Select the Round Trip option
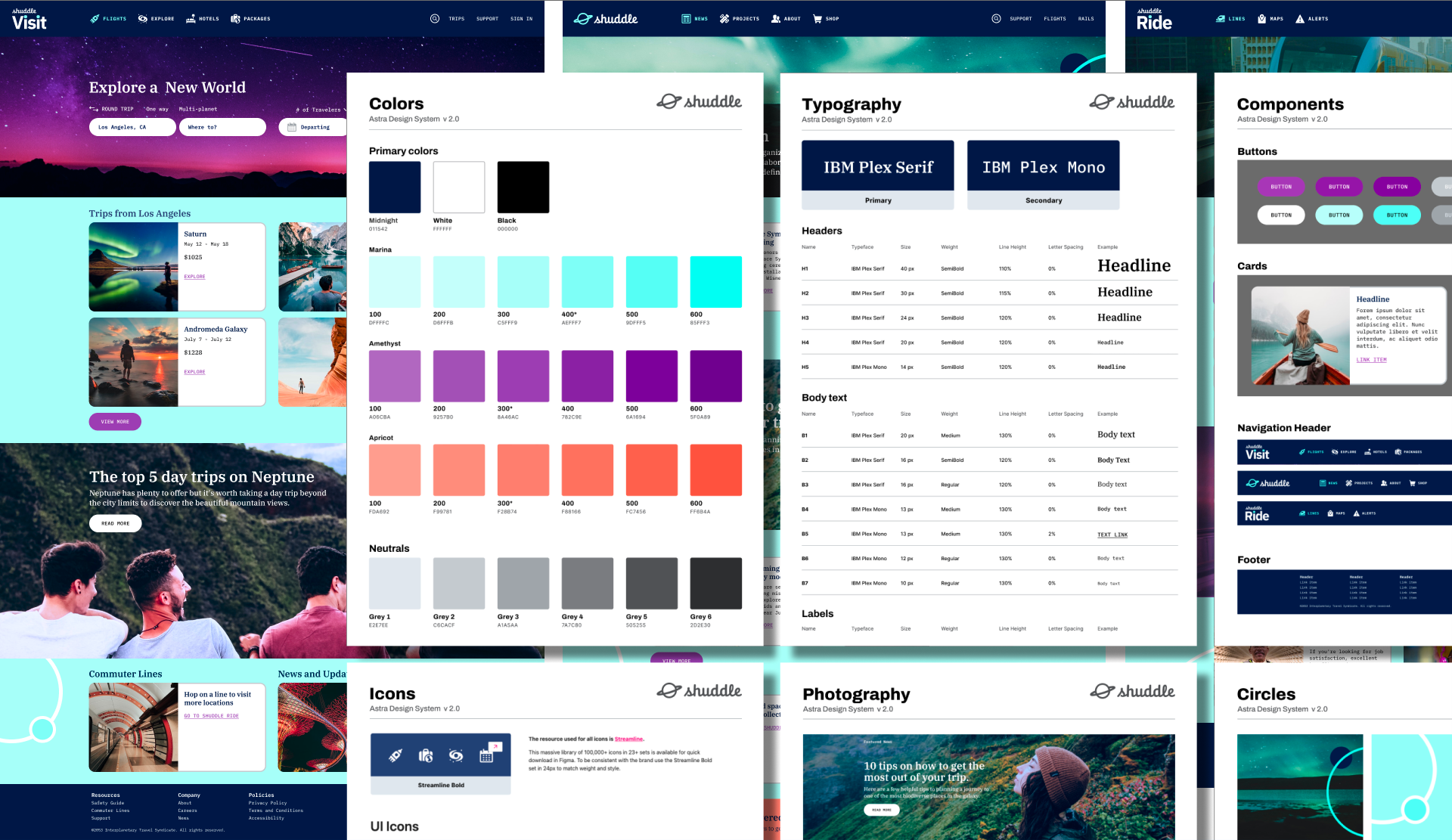The width and height of the screenshot is (1452, 840). (111, 109)
